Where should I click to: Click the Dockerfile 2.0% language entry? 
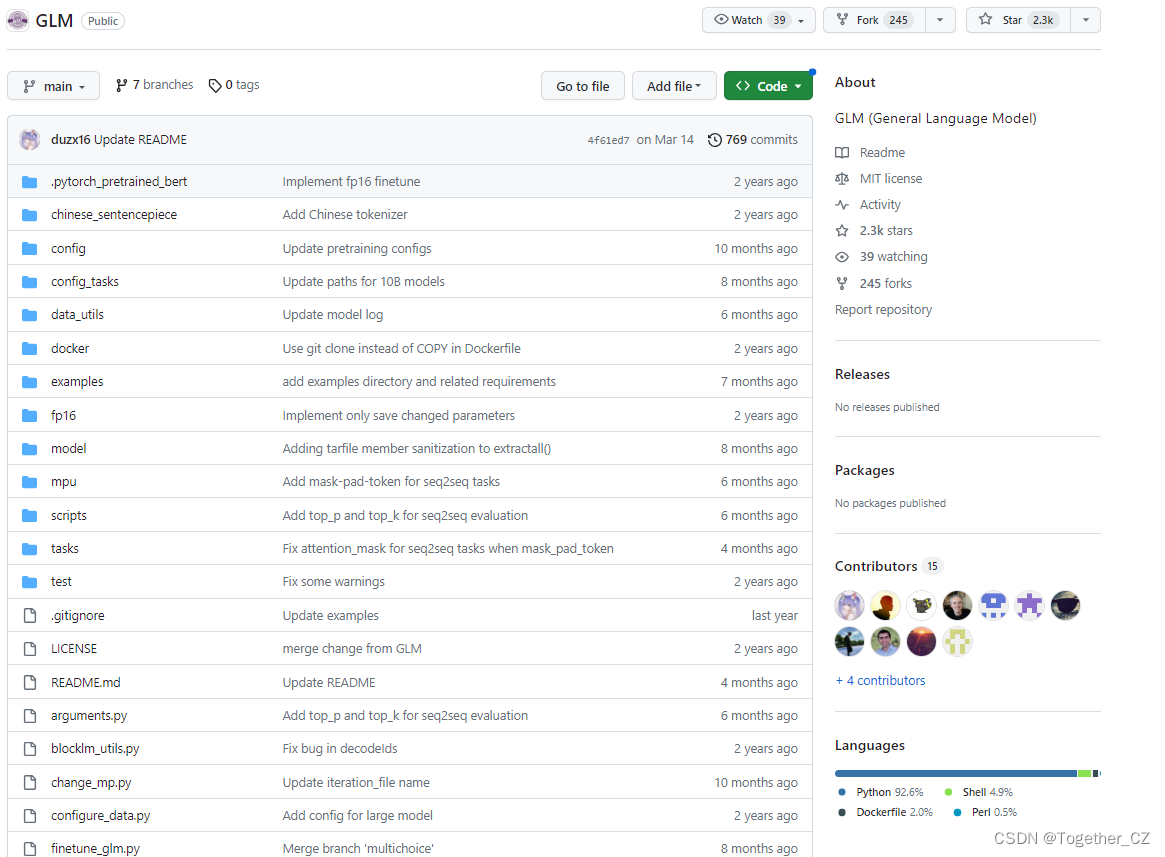[885, 812]
